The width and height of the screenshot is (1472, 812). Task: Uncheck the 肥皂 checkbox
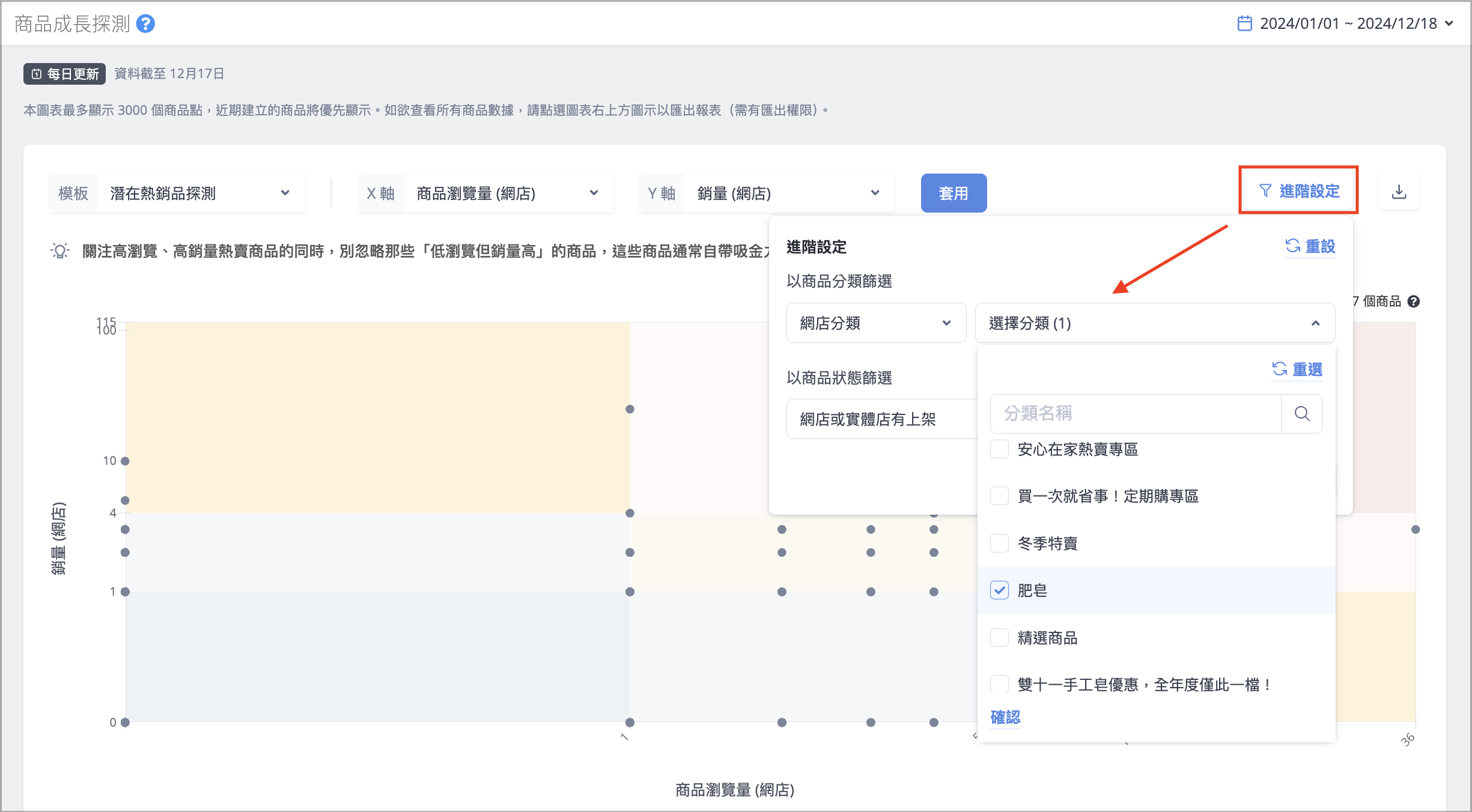[x=999, y=590]
